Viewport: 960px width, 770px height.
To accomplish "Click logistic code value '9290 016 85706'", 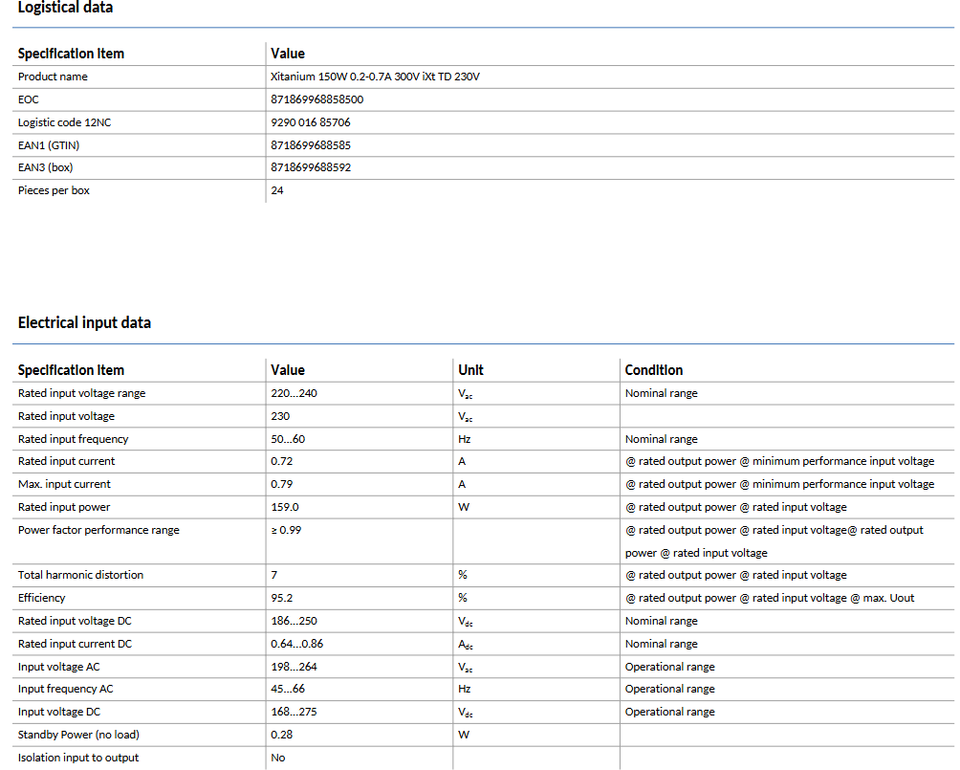I will point(310,122).
